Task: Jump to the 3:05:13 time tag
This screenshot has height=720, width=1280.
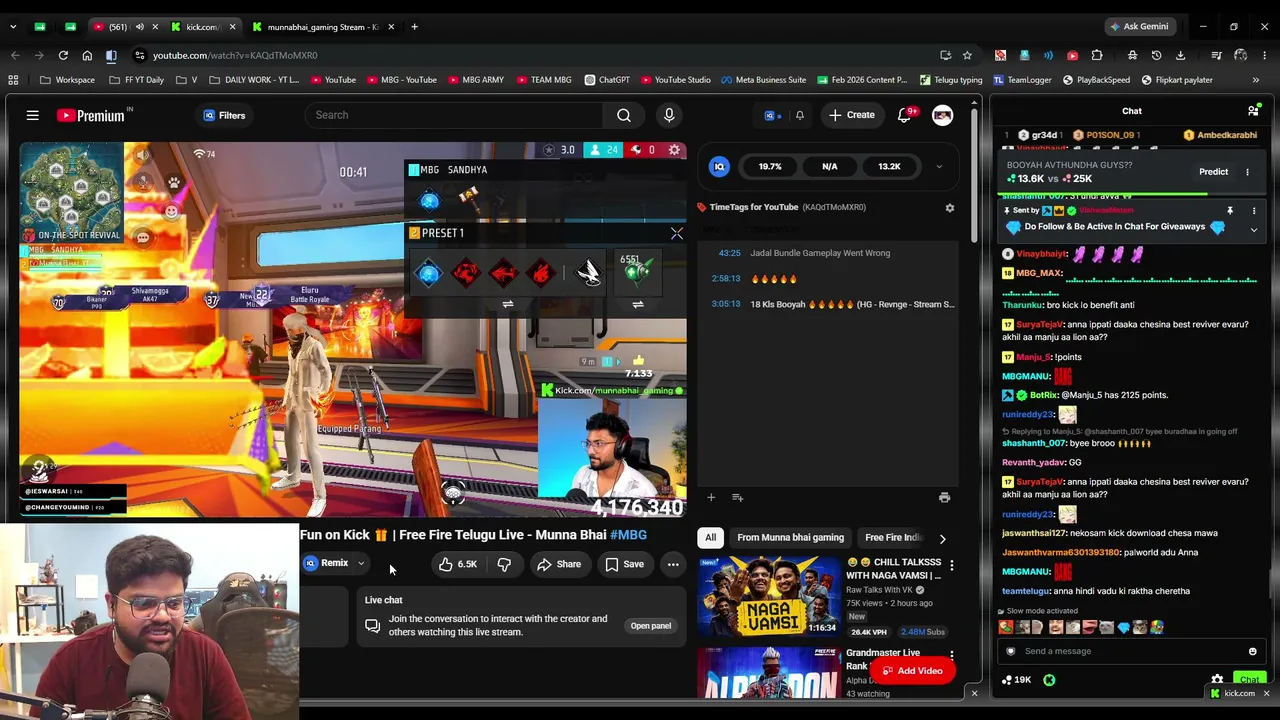Action: (x=725, y=304)
